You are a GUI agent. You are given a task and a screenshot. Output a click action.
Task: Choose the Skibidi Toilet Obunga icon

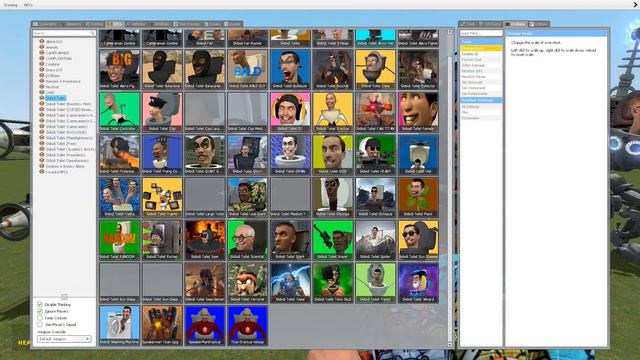333,198
